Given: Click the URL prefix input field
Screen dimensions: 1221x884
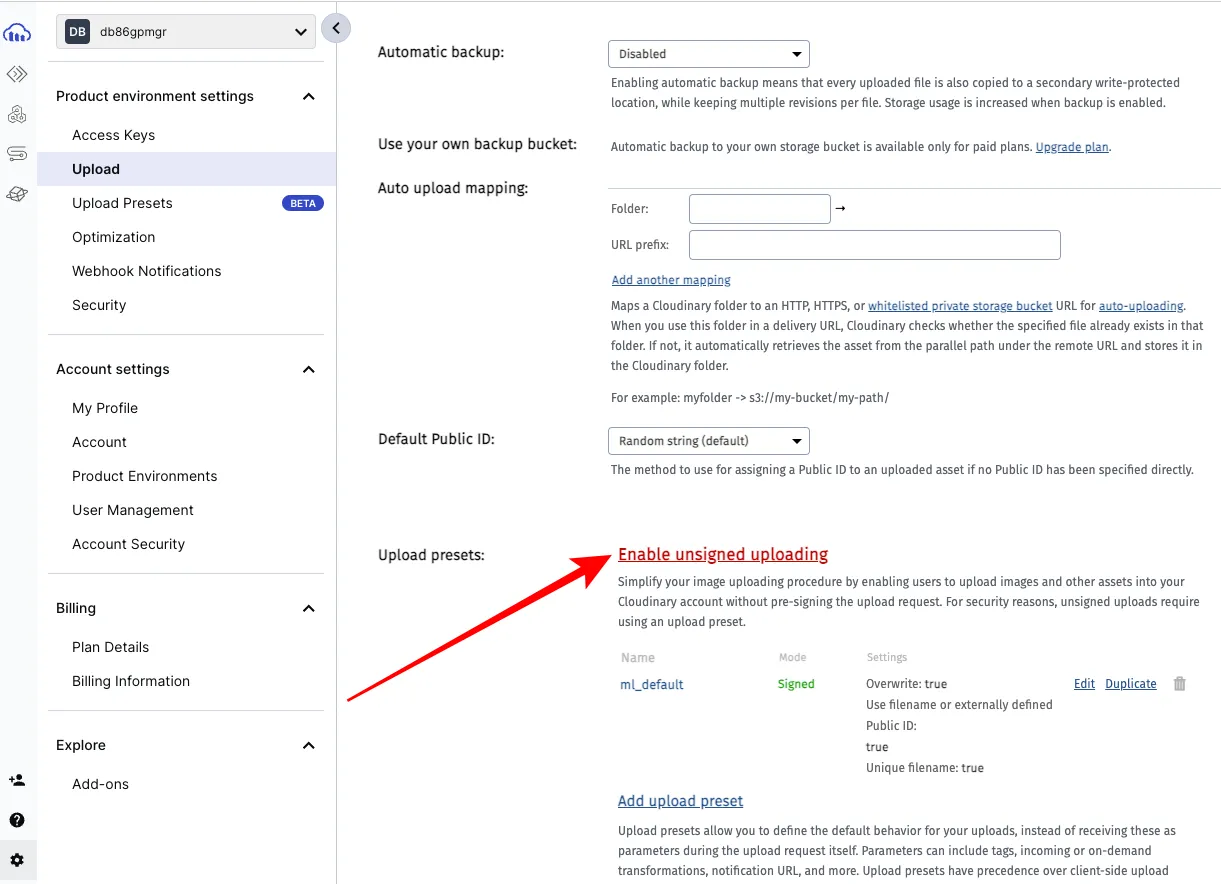Looking at the screenshot, I should coord(875,245).
